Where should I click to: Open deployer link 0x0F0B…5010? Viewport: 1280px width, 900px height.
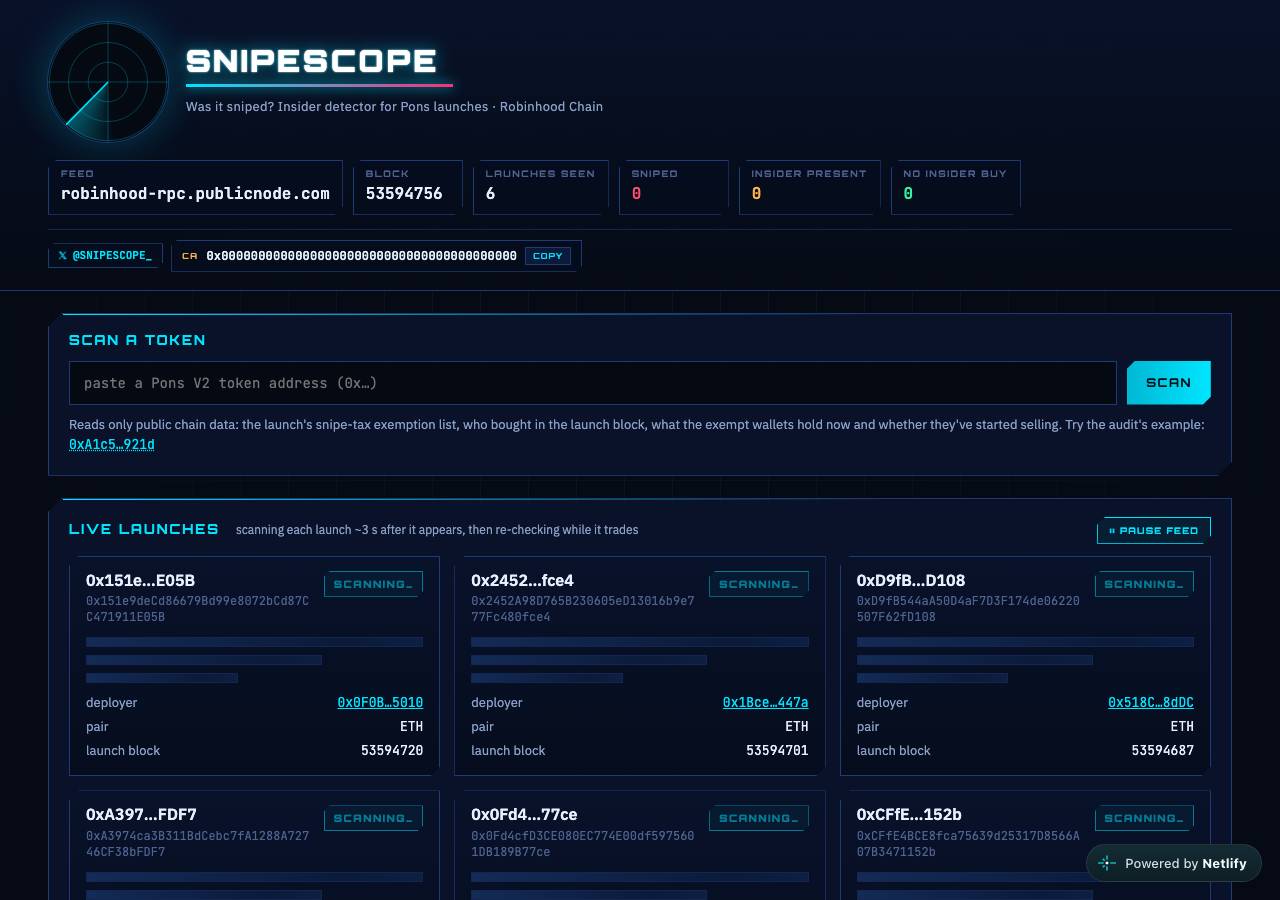[x=380, y=703]
